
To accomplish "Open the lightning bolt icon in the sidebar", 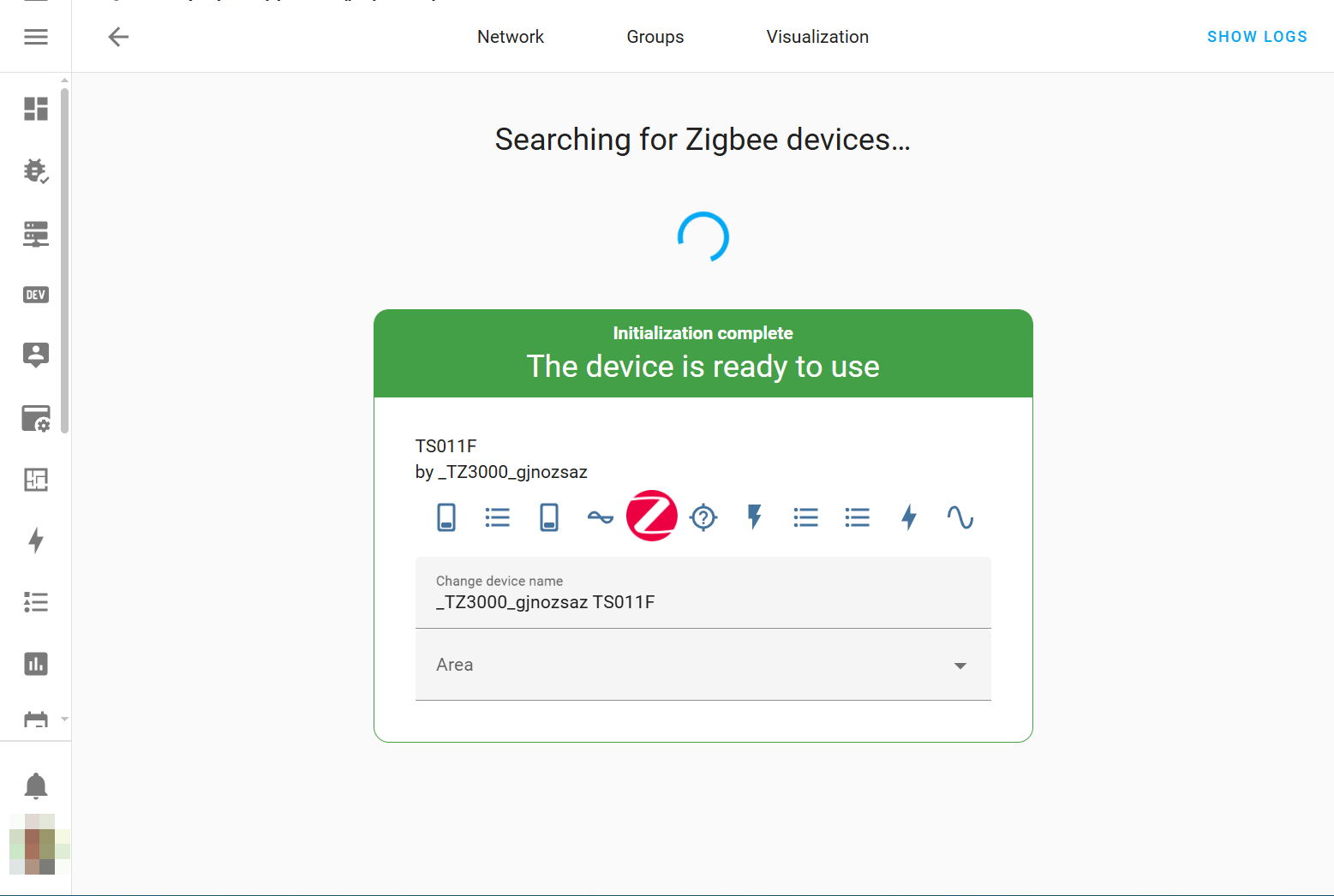I will tap(36, 541).
